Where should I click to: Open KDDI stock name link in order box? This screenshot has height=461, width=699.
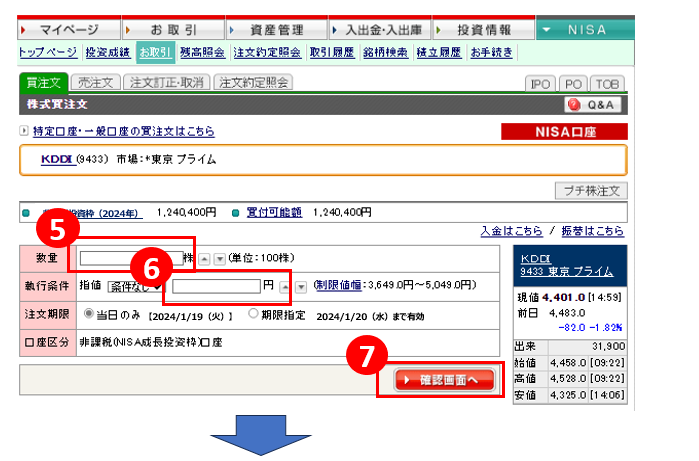tap(57, 159)
